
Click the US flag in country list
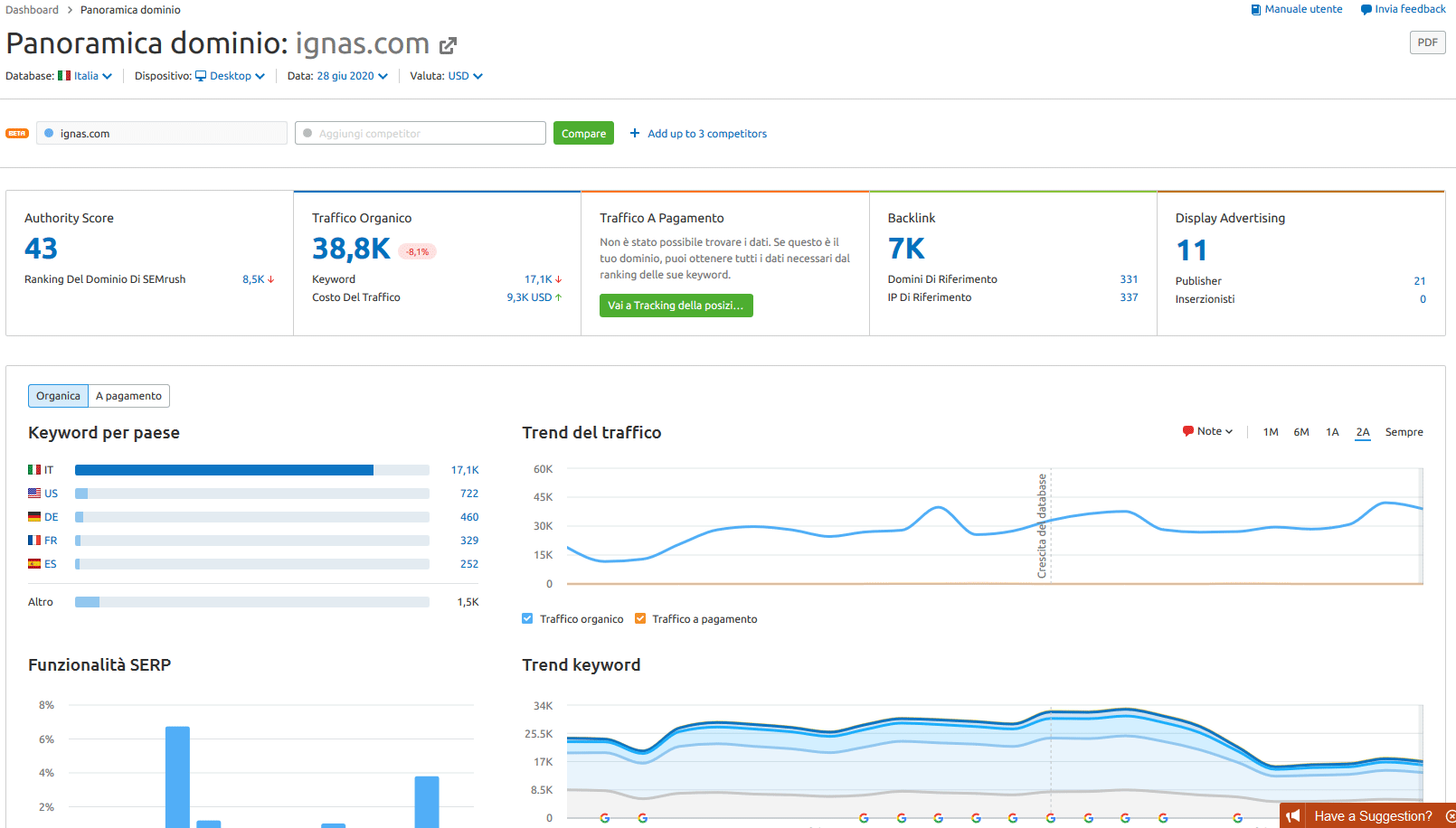34,494
